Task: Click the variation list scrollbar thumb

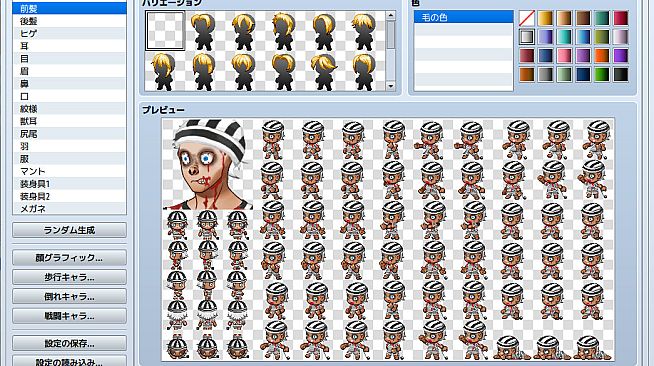Action: pyautogui.click(x=390, y=35)
